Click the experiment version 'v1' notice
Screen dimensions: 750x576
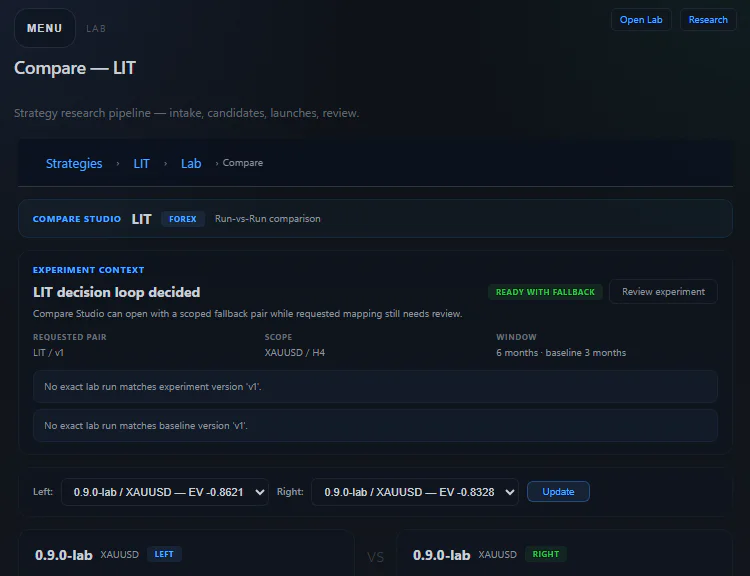375,387
